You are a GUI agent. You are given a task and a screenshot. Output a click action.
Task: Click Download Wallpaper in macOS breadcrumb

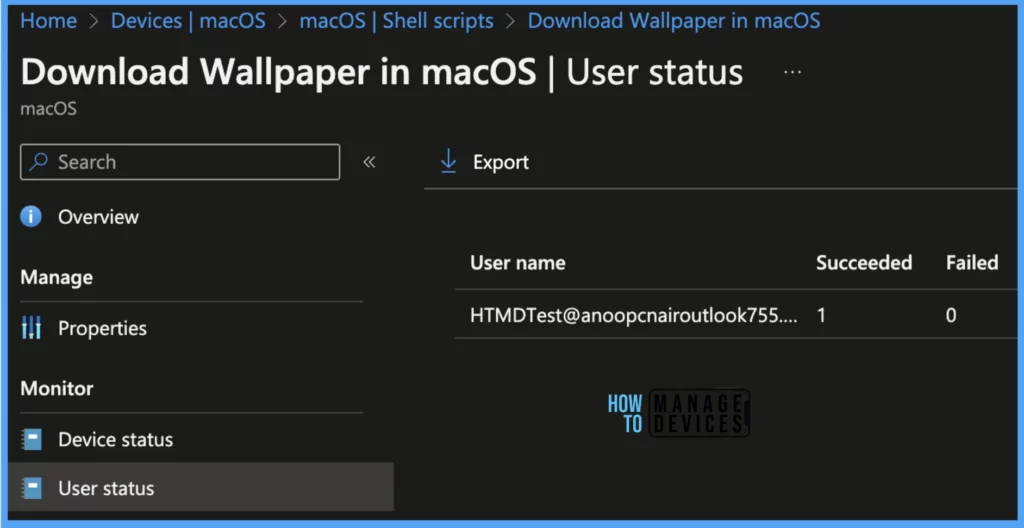(674, 21)
